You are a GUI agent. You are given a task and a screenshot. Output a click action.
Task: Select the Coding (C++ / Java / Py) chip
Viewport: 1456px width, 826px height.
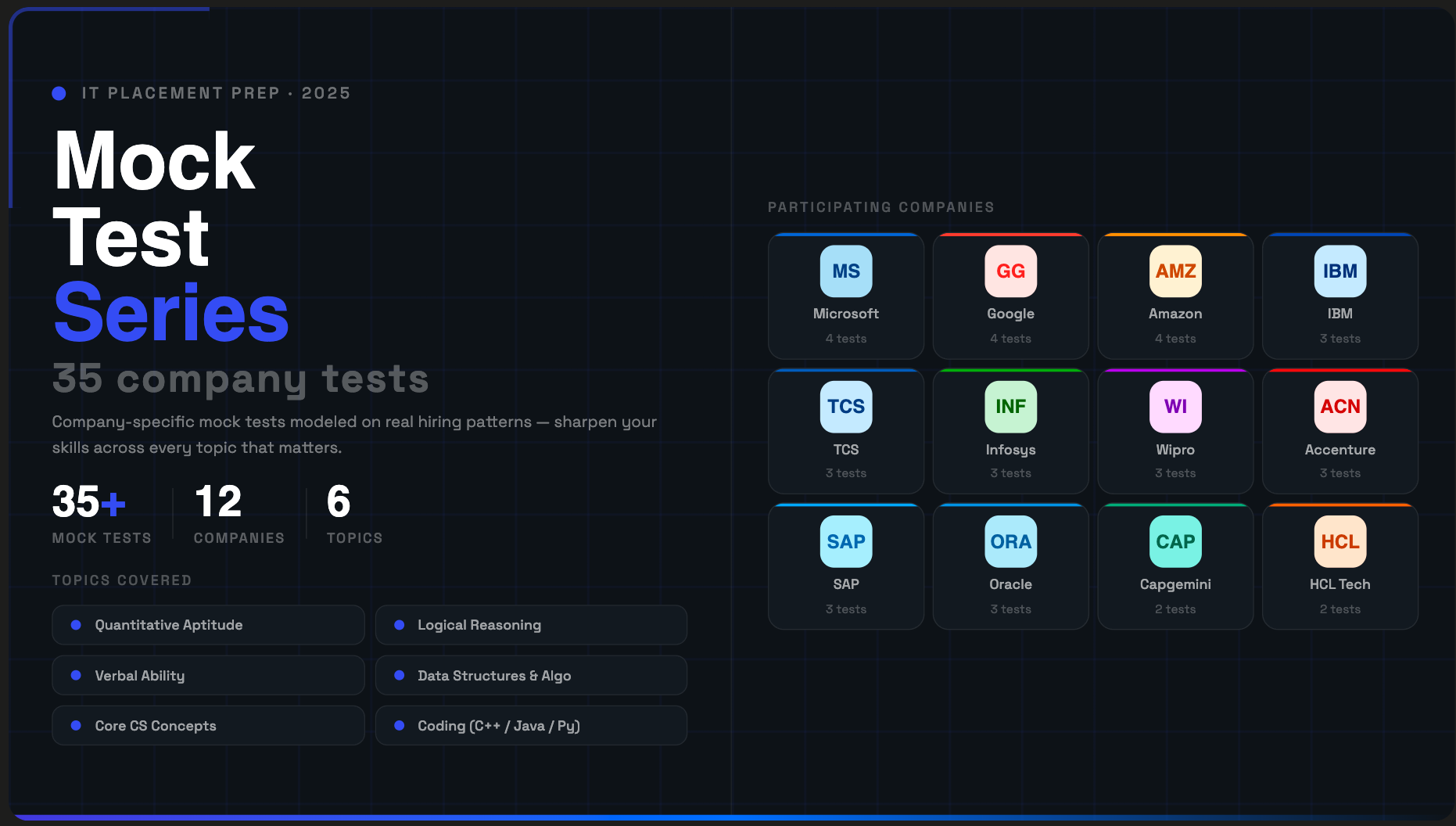(531, 726)
